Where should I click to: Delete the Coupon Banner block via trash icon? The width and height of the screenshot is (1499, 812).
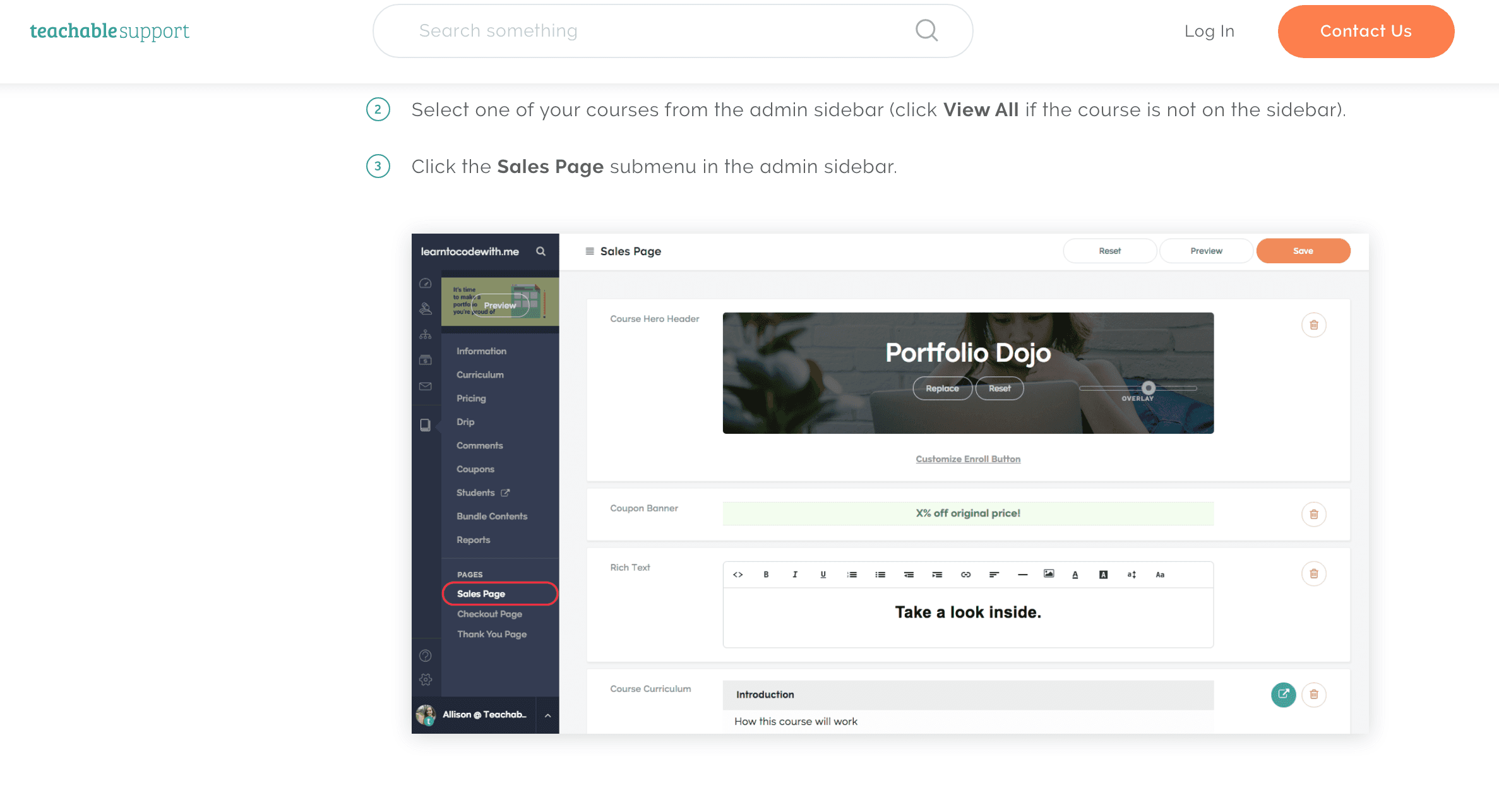coord(1313,514)
